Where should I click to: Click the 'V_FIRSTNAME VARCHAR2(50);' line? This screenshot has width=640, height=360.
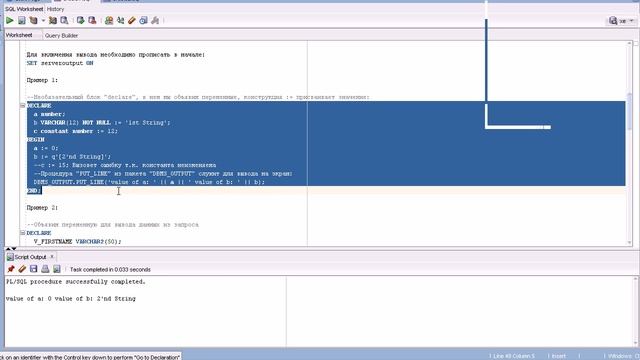click(78, 242)
